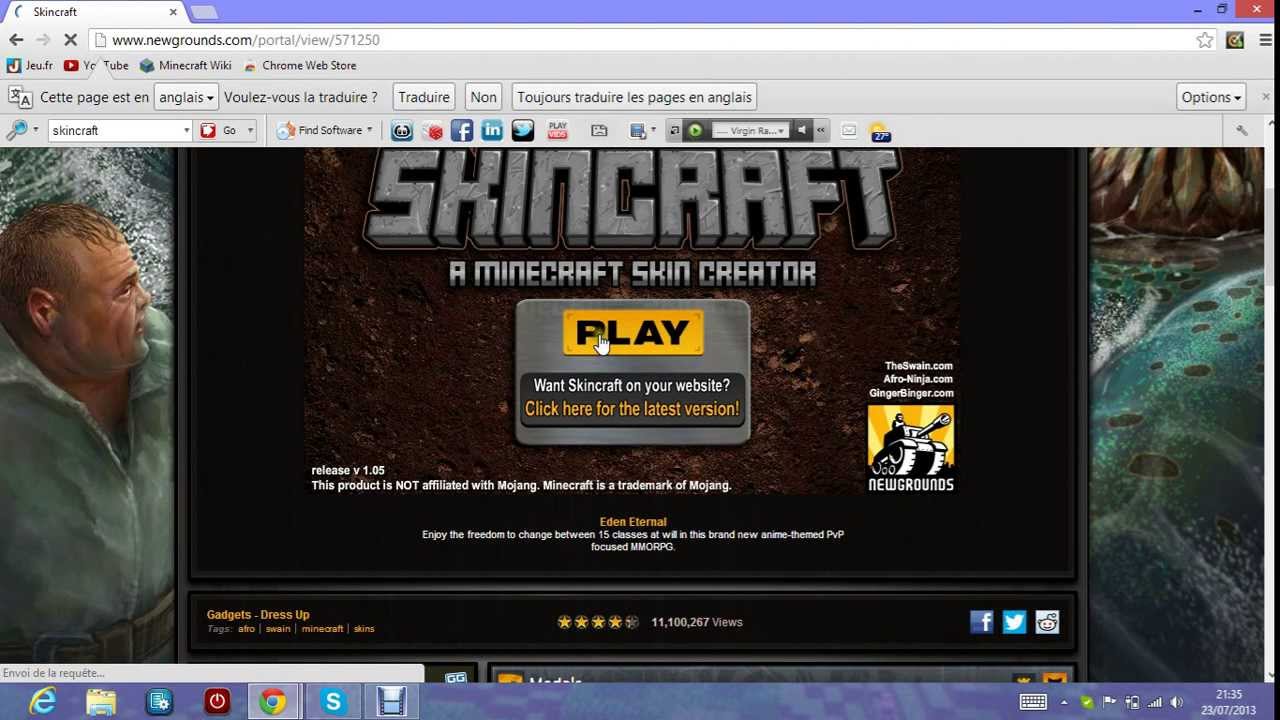Open the Find Software dropdown

324,130
